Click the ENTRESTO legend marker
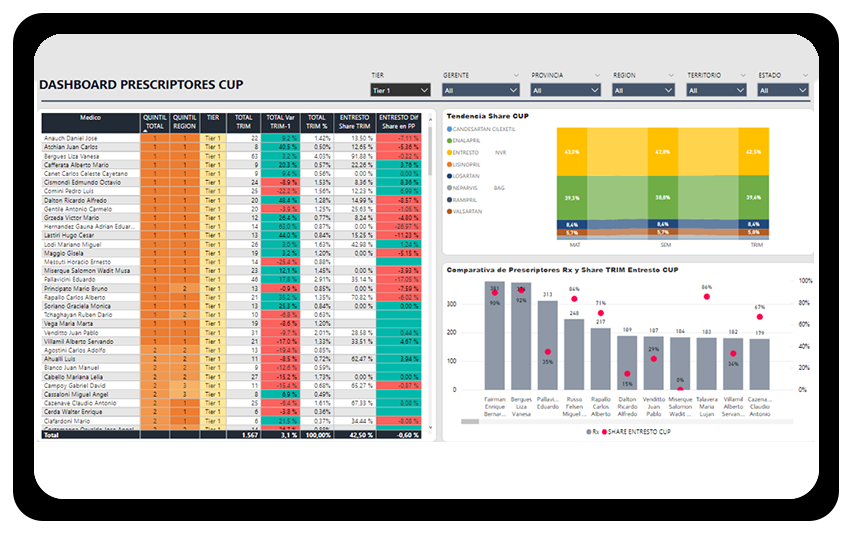This screenshot has height=533, width=852. click(x=449, y=152)
